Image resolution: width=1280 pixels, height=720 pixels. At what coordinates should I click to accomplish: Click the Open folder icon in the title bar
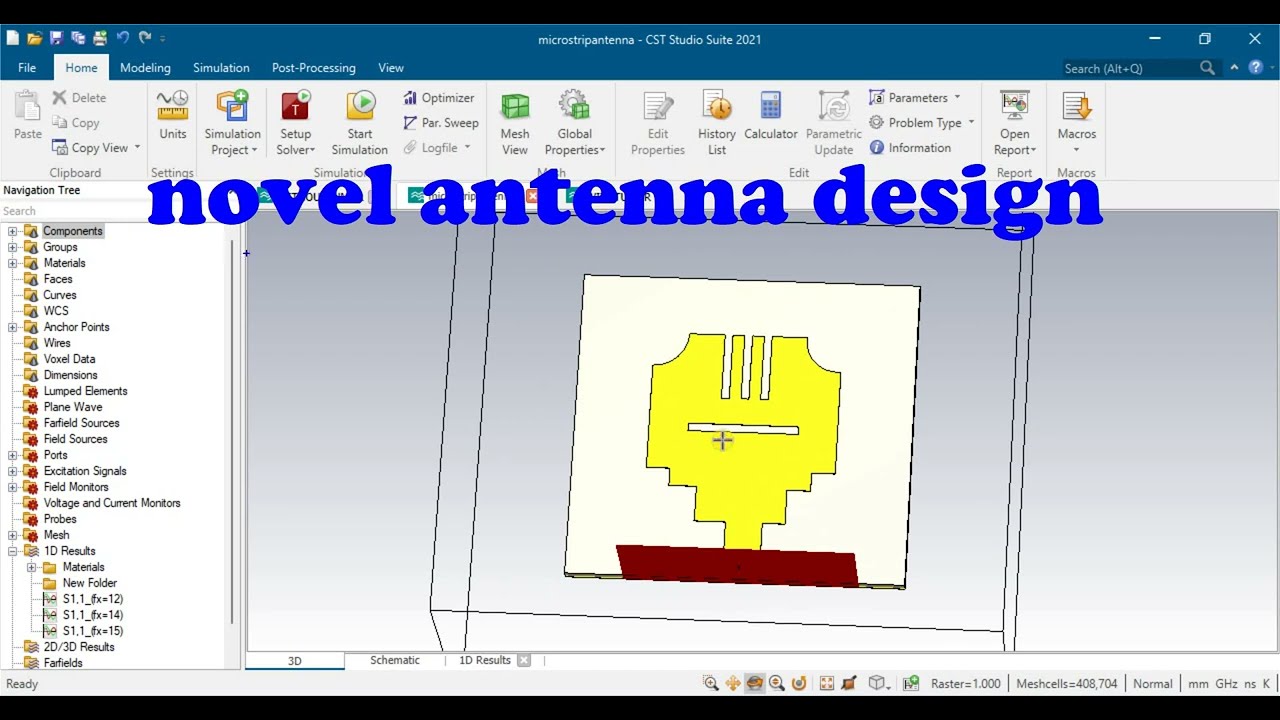[34, 39]
